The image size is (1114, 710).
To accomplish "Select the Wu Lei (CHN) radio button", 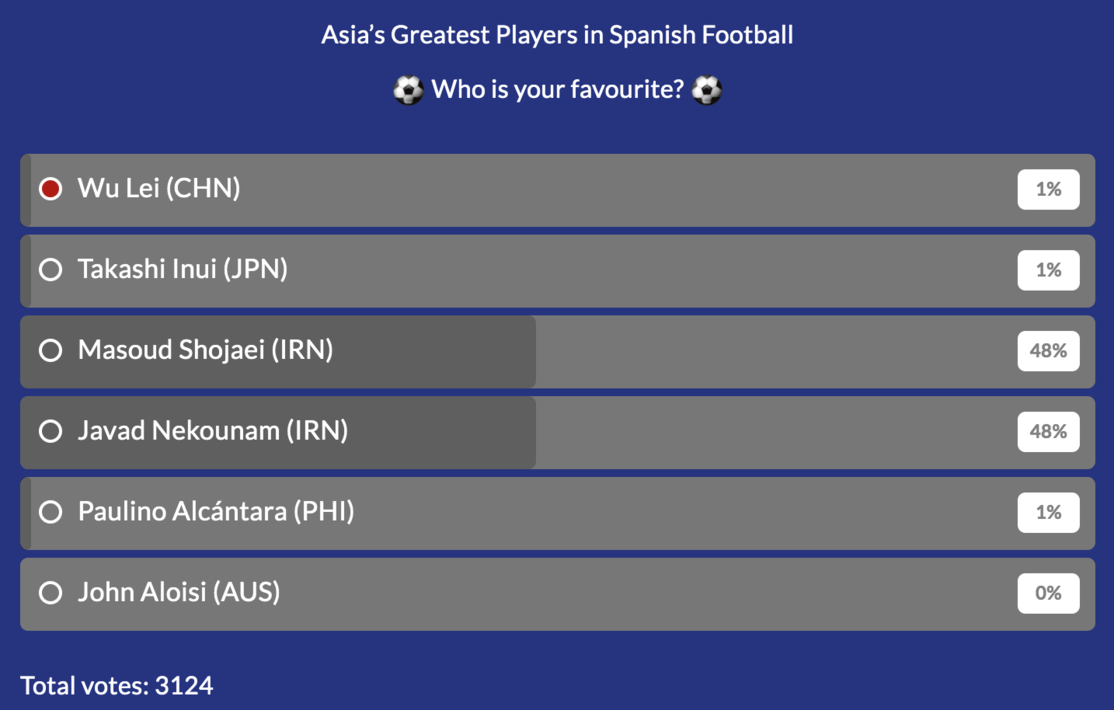I will [x=50, y=189].
